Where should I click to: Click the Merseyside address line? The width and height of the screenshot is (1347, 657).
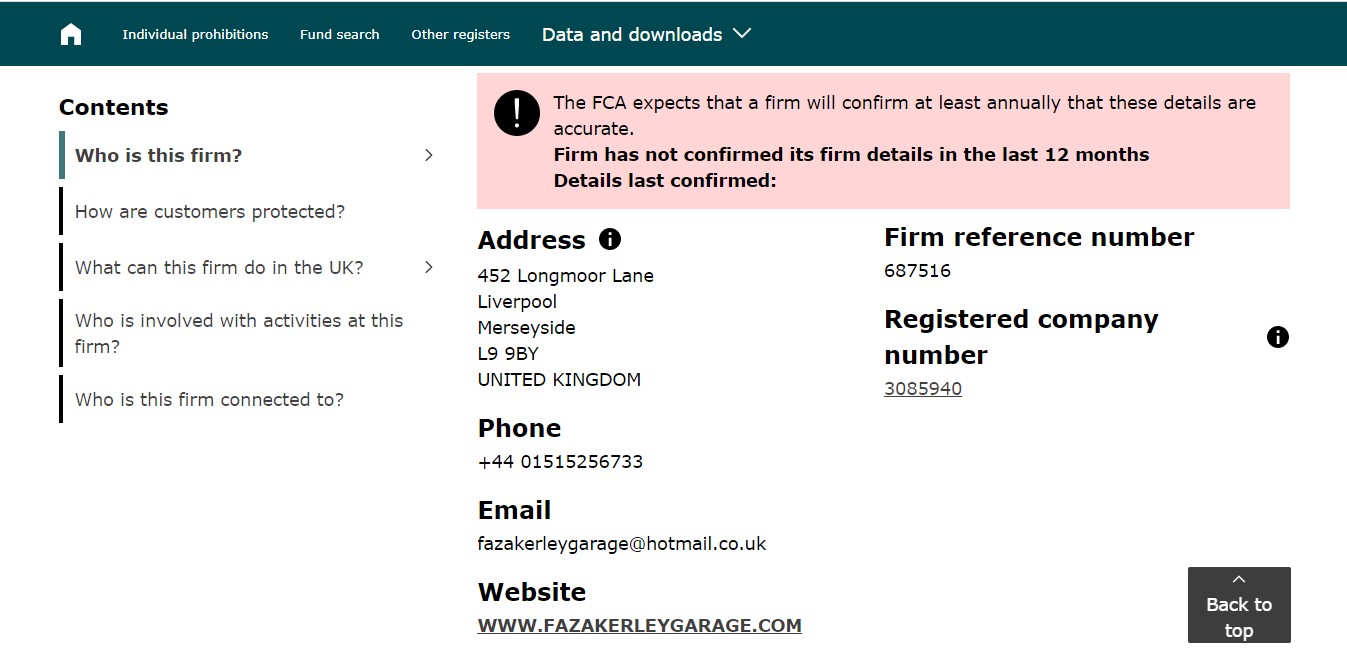527,327
